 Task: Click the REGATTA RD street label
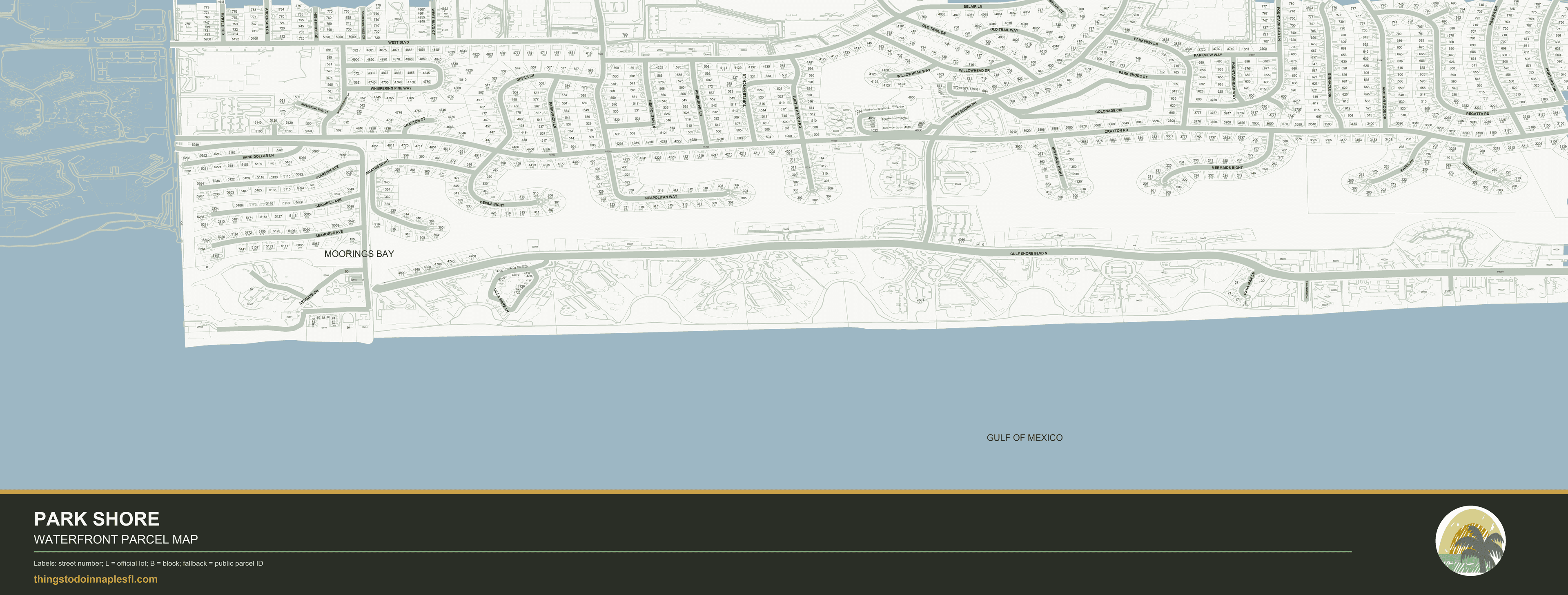point(1478,114)
